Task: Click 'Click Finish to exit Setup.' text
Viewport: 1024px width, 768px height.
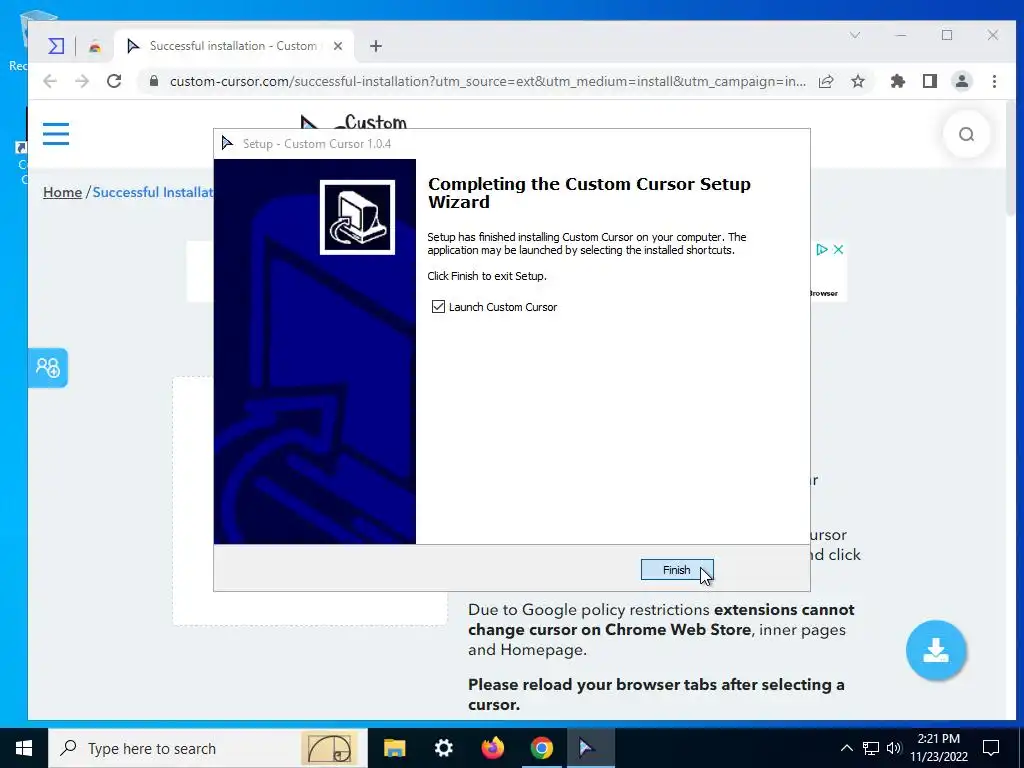Action: point(487,276)
